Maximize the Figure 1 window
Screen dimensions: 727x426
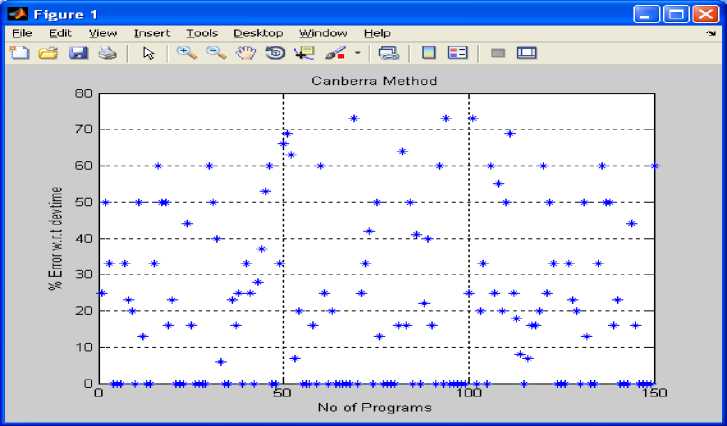(676, 14)
